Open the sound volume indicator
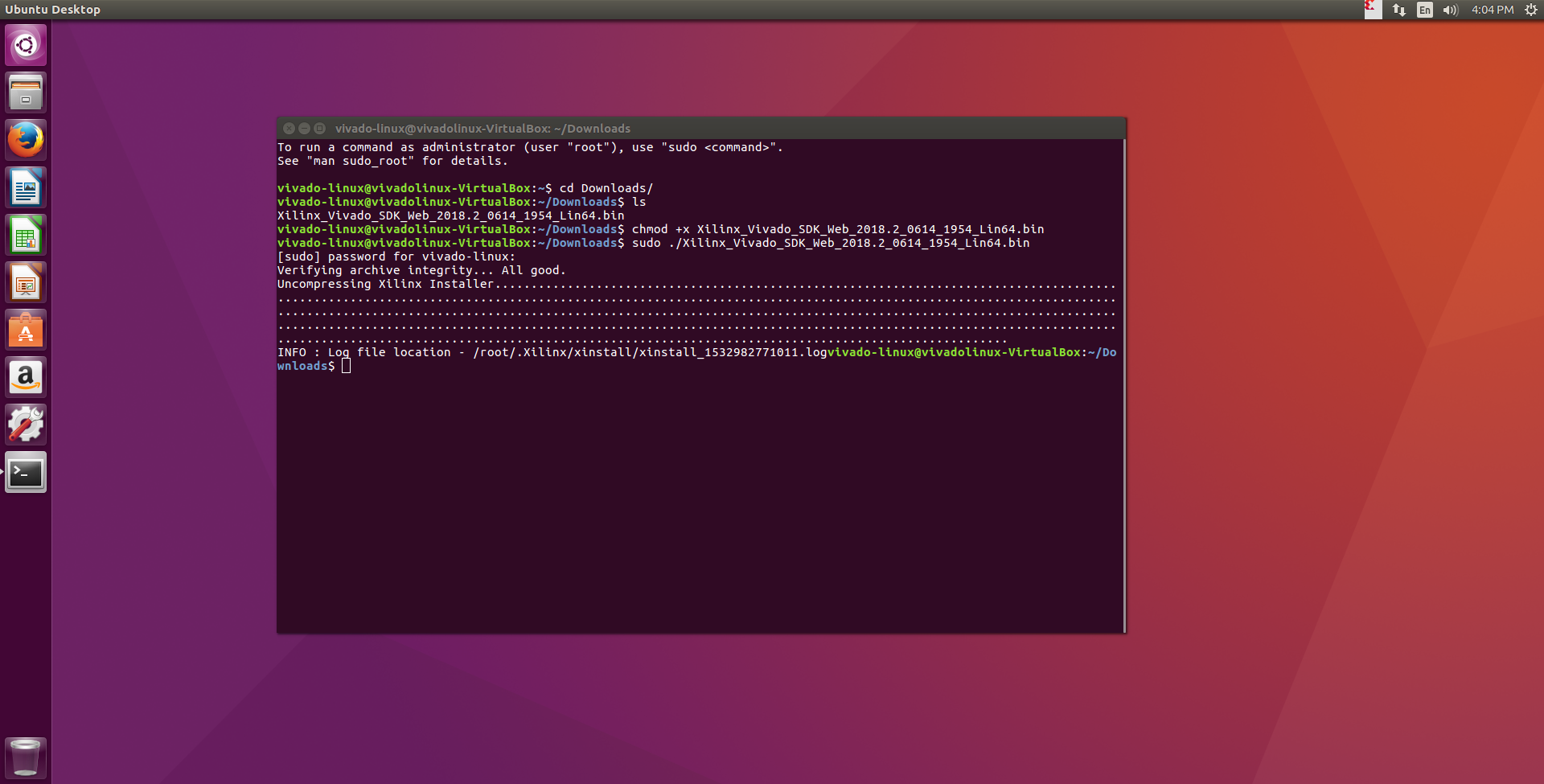 point(1451,10)
